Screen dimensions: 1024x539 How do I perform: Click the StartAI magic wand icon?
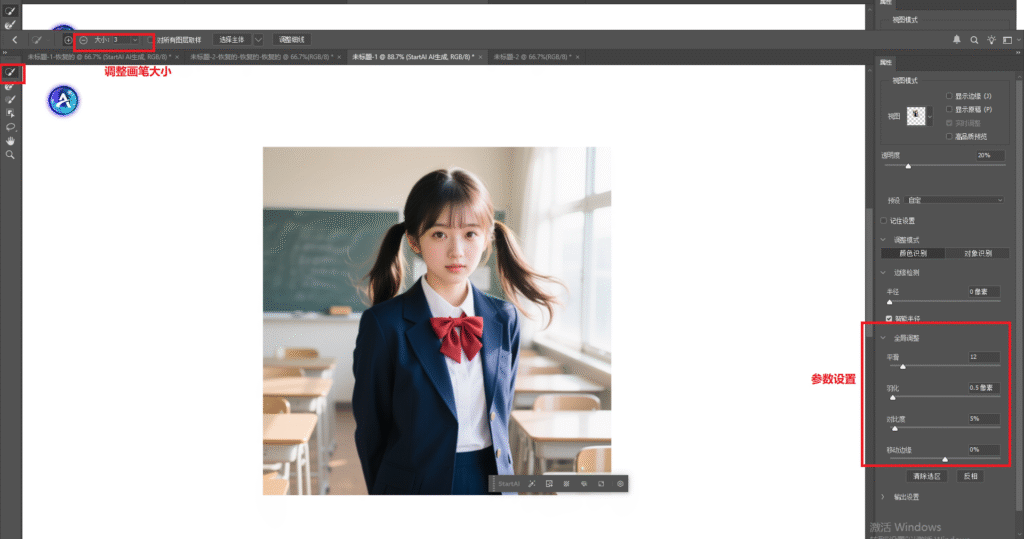533,484
